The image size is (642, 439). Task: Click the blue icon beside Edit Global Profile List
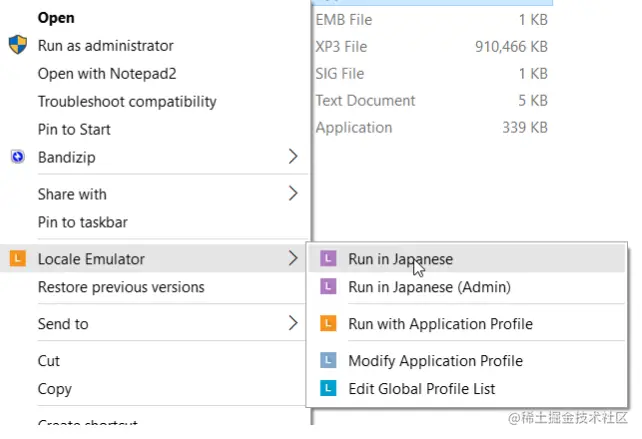point(327,388)
